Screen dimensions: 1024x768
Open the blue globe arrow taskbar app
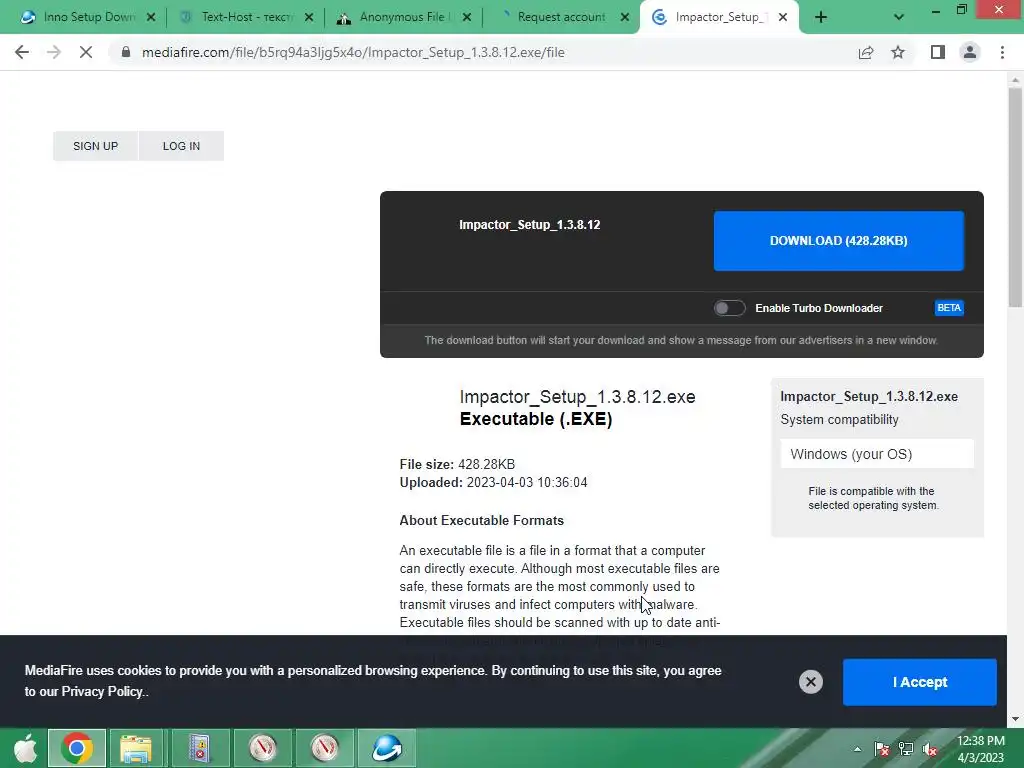pyautogui.click(x=387, y=748)
